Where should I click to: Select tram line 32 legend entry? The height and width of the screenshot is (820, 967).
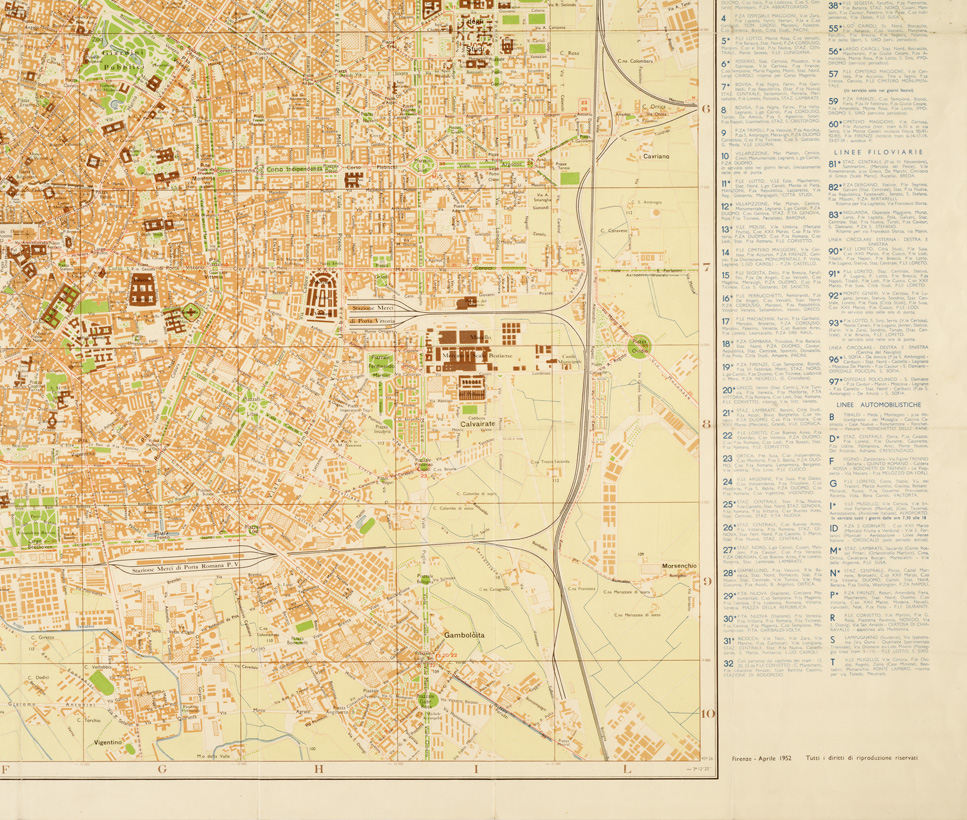[x=728, y=662]
